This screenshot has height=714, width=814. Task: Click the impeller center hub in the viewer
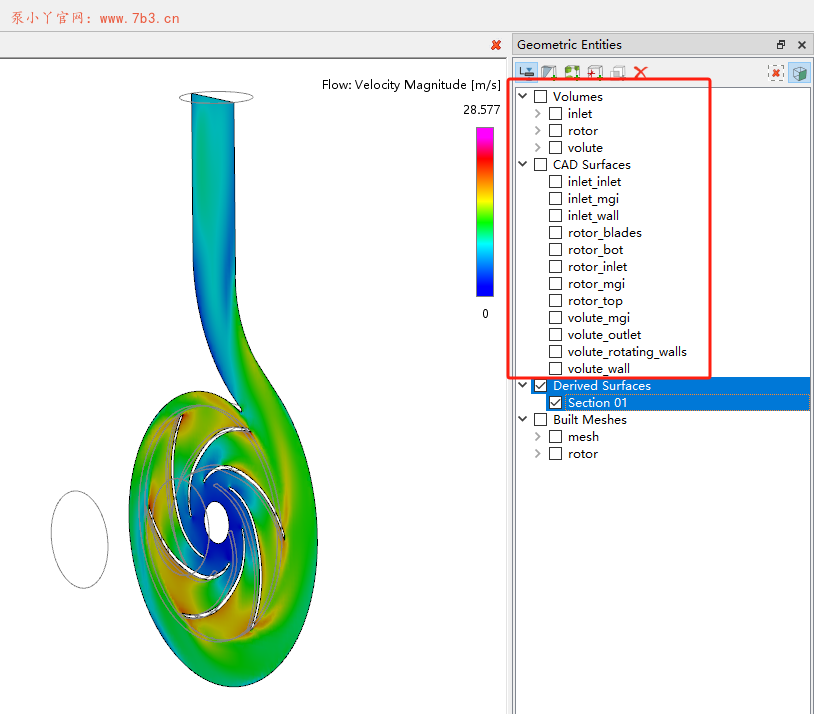point(217,522)
